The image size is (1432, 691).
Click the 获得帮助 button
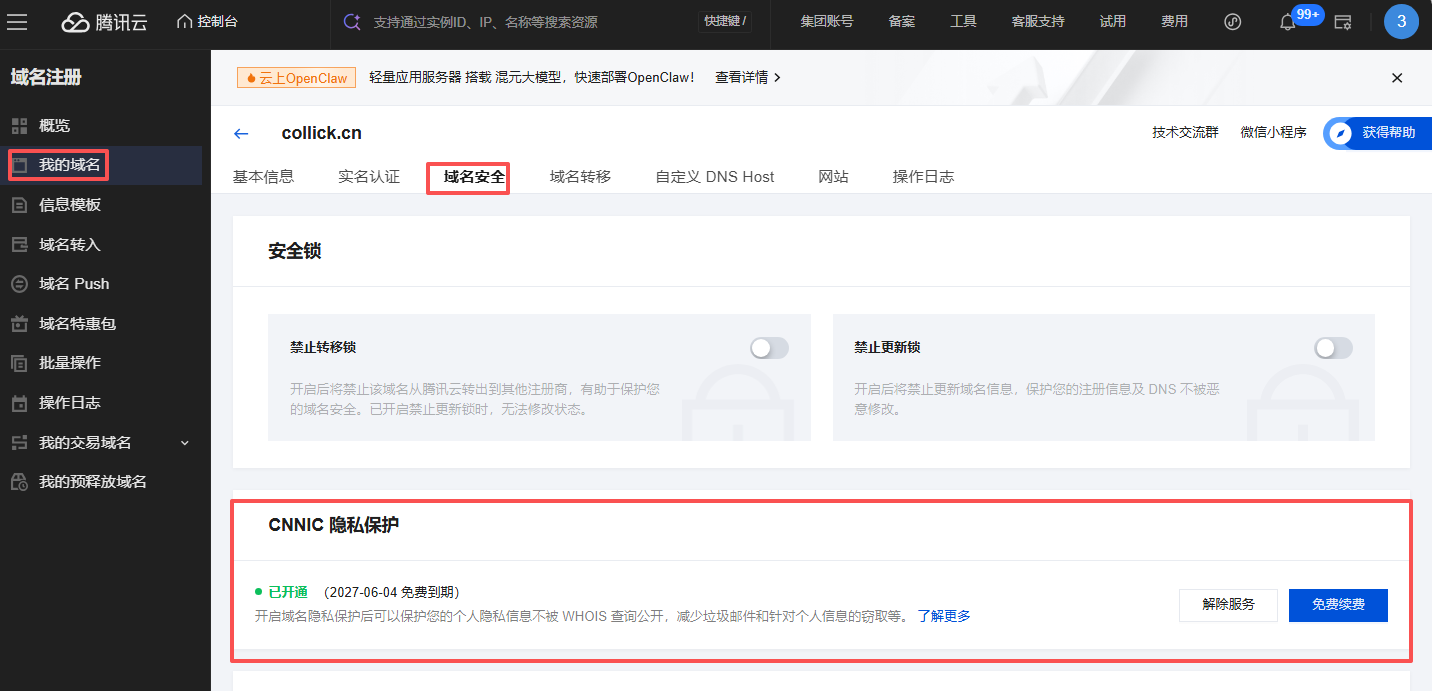pos(1377,133)
